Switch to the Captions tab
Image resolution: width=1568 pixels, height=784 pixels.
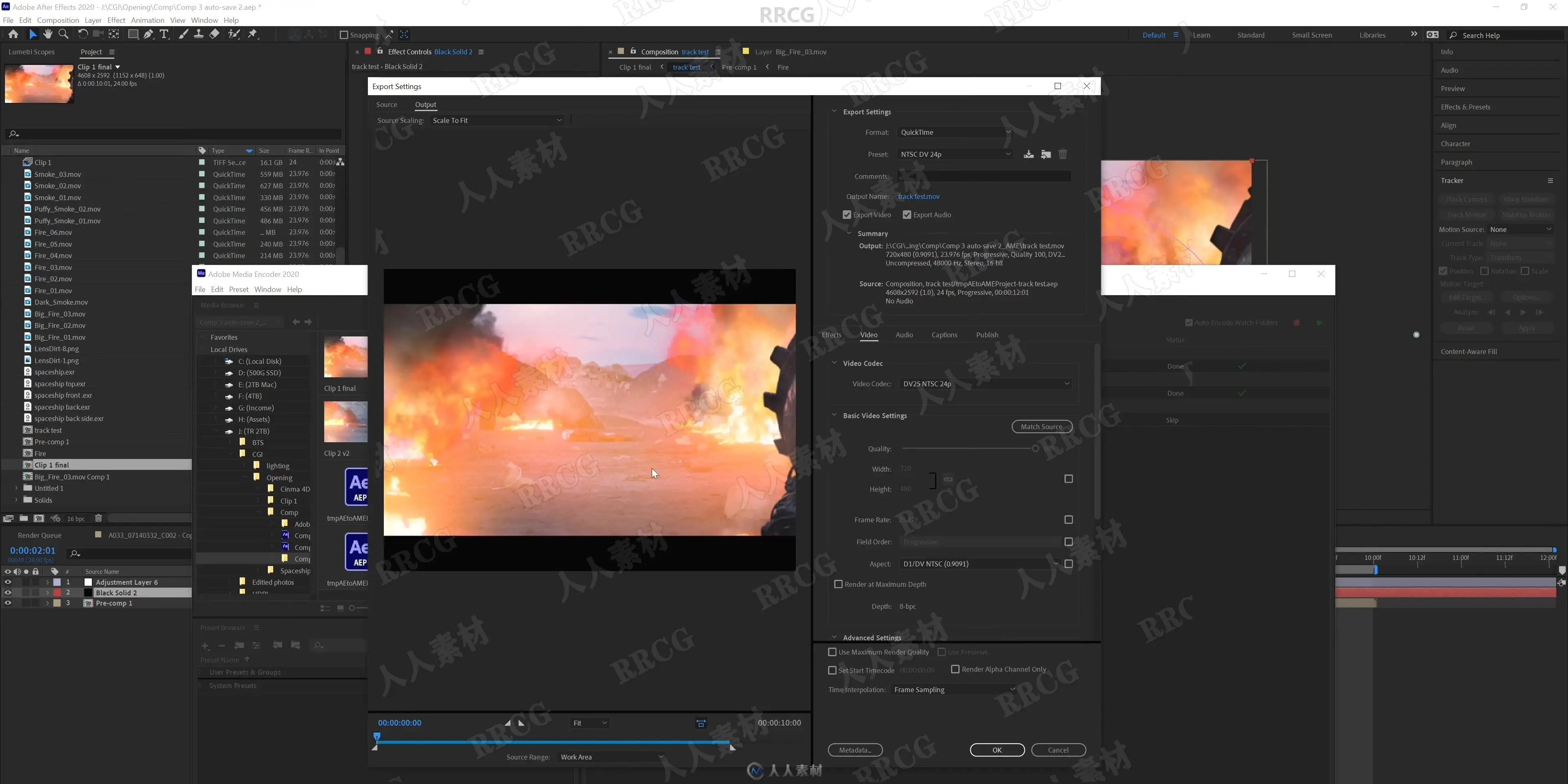pos(944,335)
